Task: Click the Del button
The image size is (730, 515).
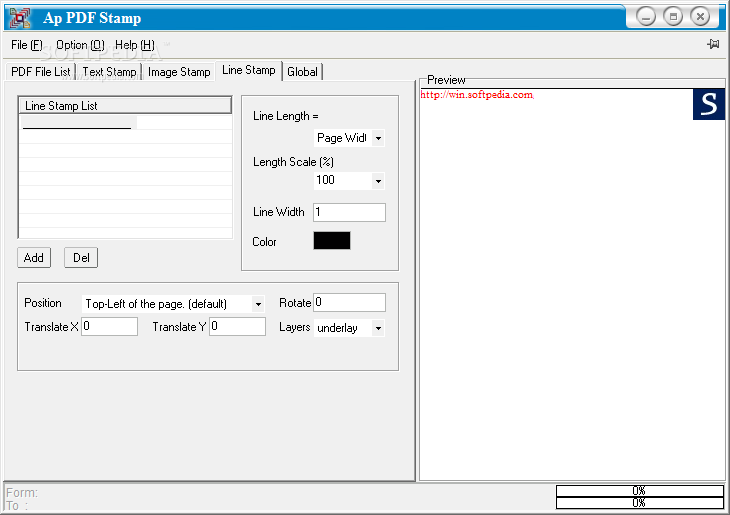Action: coord(81,258)
